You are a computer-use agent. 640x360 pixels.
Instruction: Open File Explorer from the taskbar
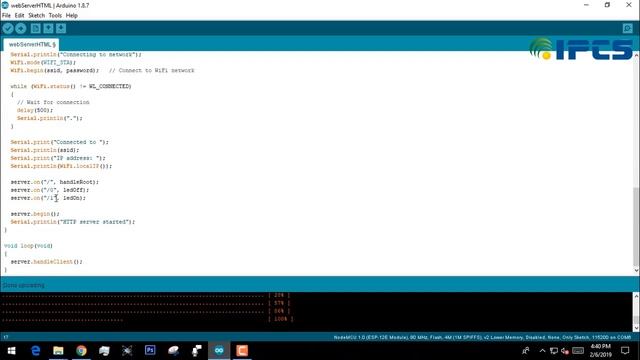click(58, 351)
